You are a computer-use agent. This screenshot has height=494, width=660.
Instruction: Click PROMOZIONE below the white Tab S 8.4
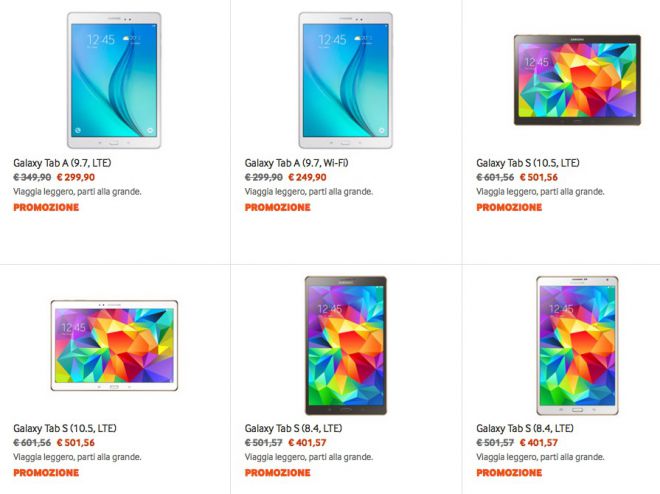click(x=509, y=473)
